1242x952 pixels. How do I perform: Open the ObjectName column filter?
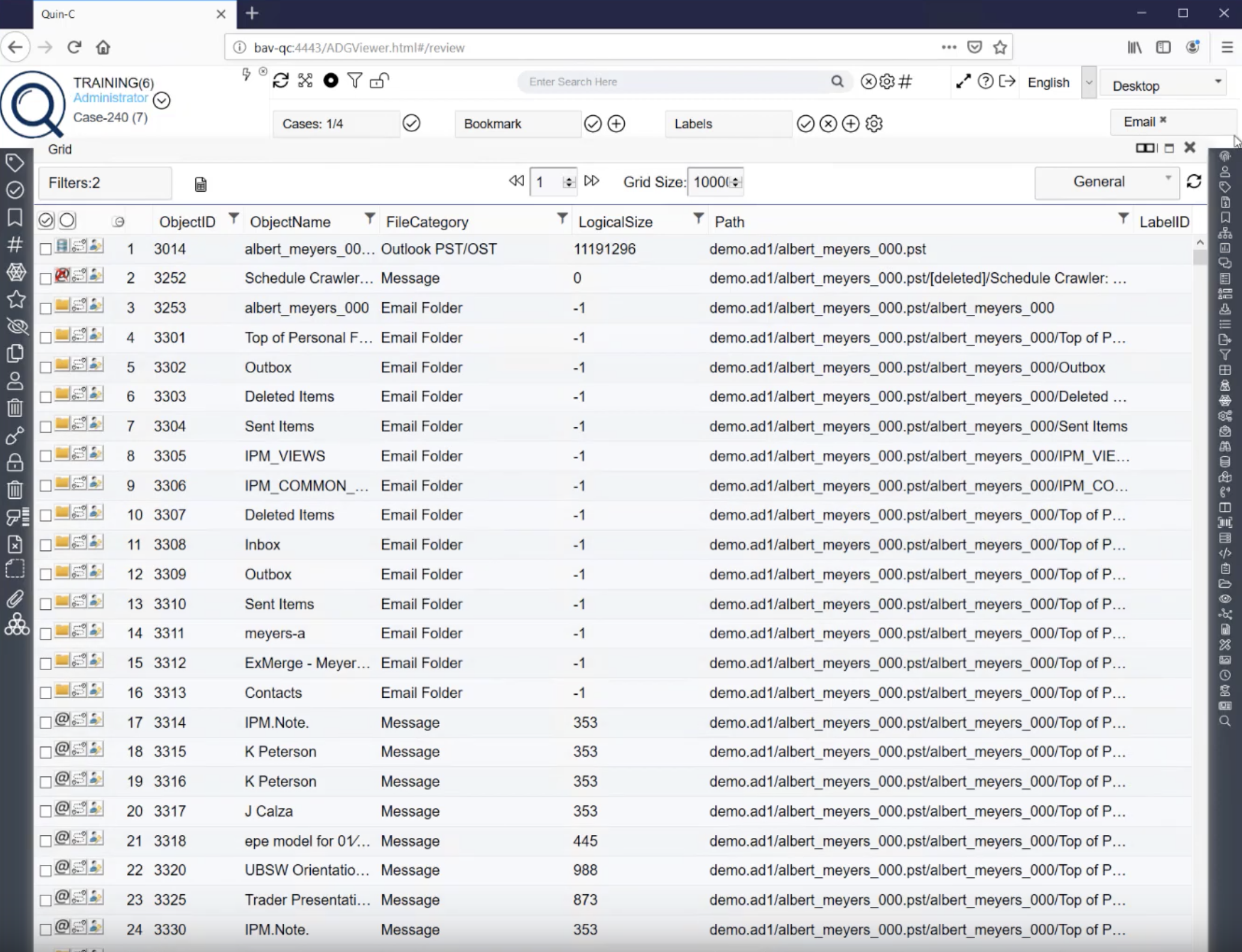click(x=370, y=218)
